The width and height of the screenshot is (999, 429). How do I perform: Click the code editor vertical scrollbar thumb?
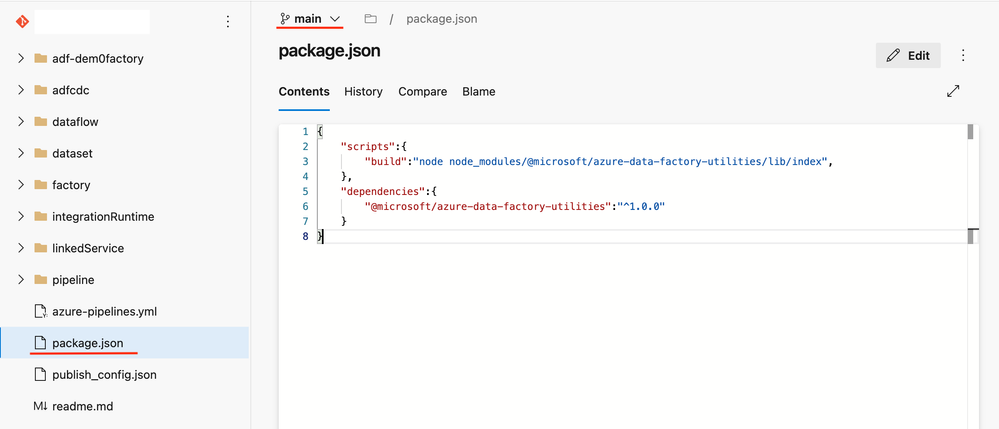pyautogui.click(x=970, y=132)
